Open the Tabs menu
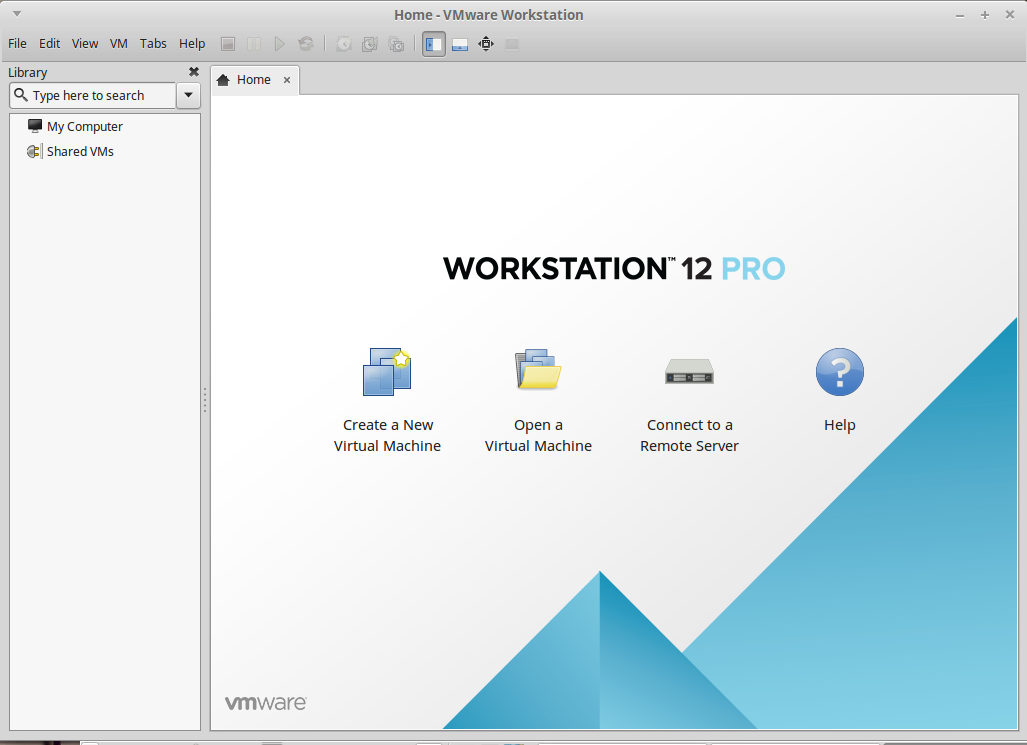The height and width of the screenshot is (745, 1027). pyautogui.click(x=153, y=43)
